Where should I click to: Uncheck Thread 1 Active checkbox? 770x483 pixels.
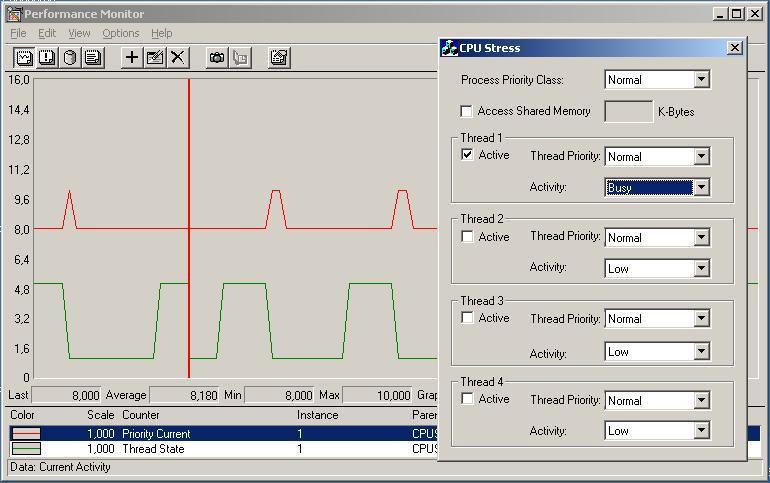(x=467, y=155)
